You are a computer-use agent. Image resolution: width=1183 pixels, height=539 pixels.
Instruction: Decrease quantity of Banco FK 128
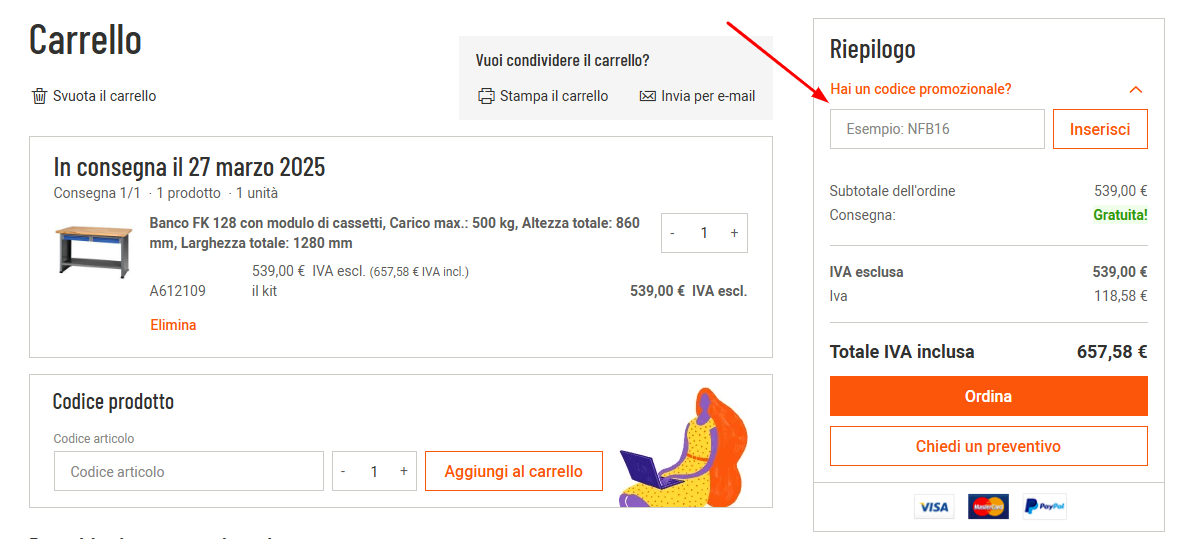[x=673, y=233]
